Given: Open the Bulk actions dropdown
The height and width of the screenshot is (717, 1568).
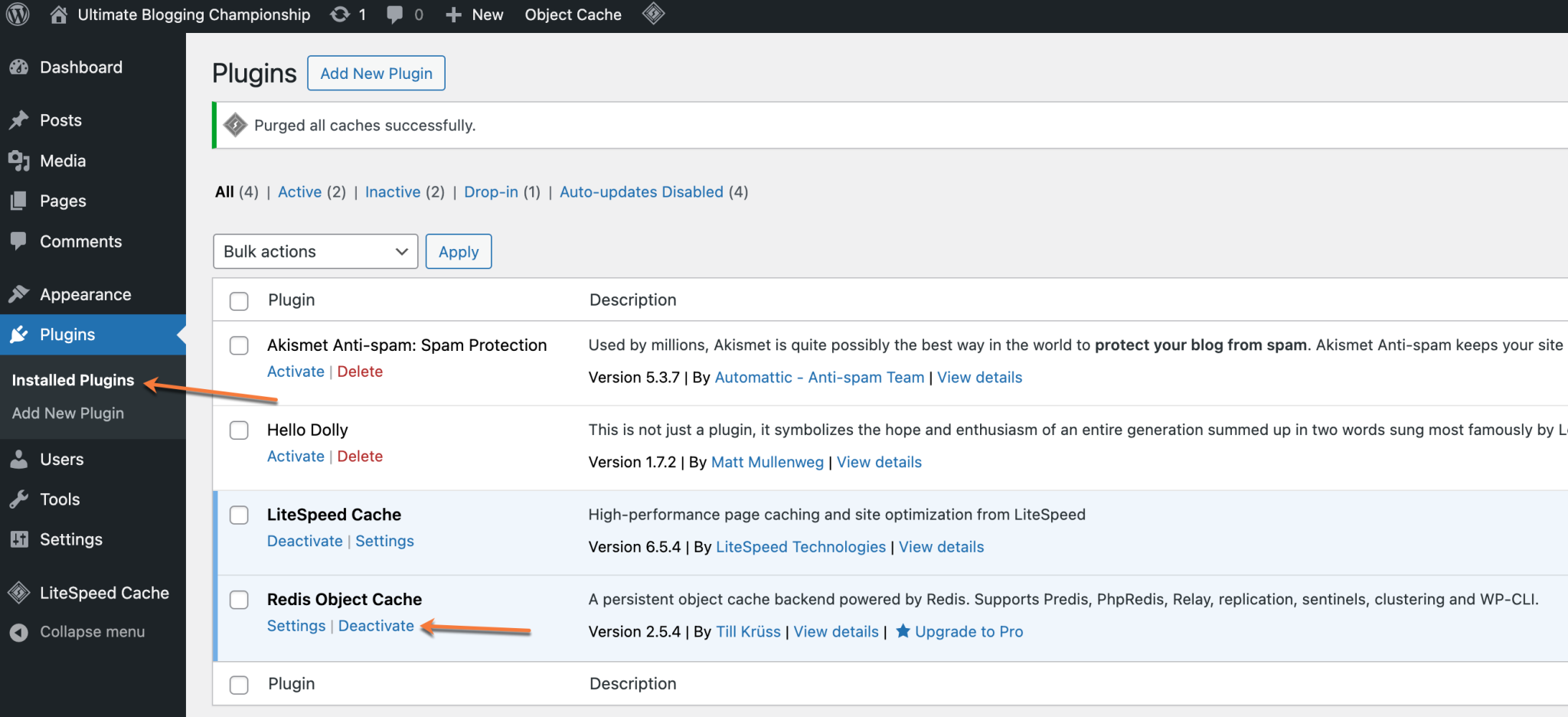Looking at the screenshot, I should pos(315,251).
